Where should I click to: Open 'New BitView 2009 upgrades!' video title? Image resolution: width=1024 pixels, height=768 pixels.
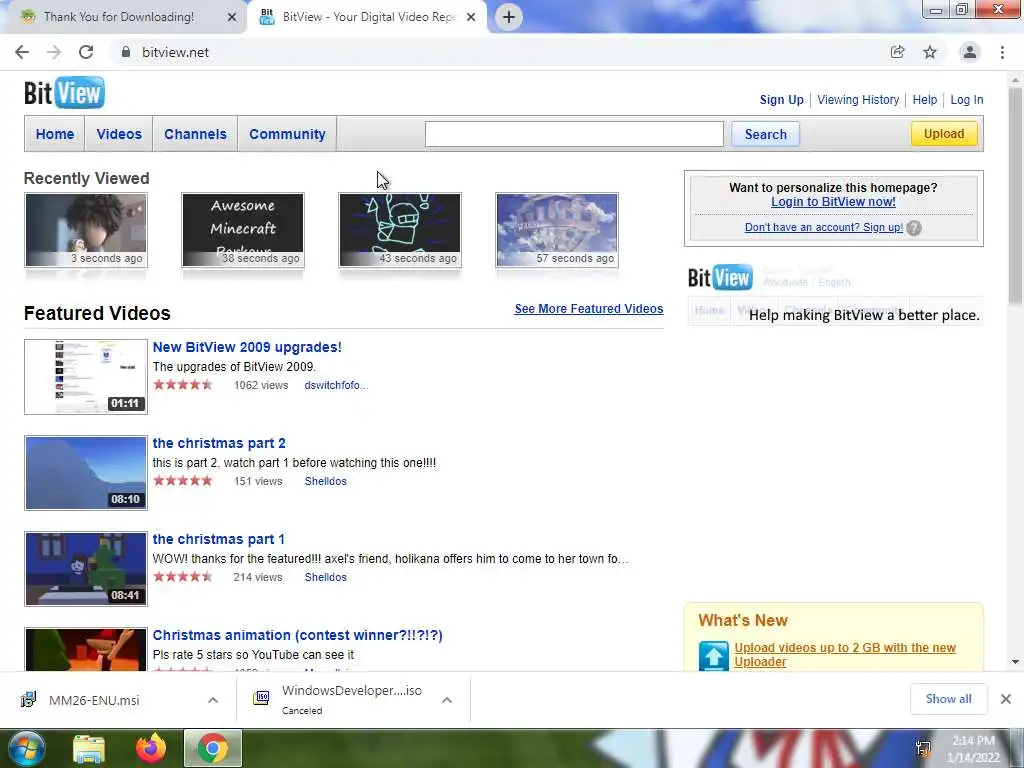247,347
